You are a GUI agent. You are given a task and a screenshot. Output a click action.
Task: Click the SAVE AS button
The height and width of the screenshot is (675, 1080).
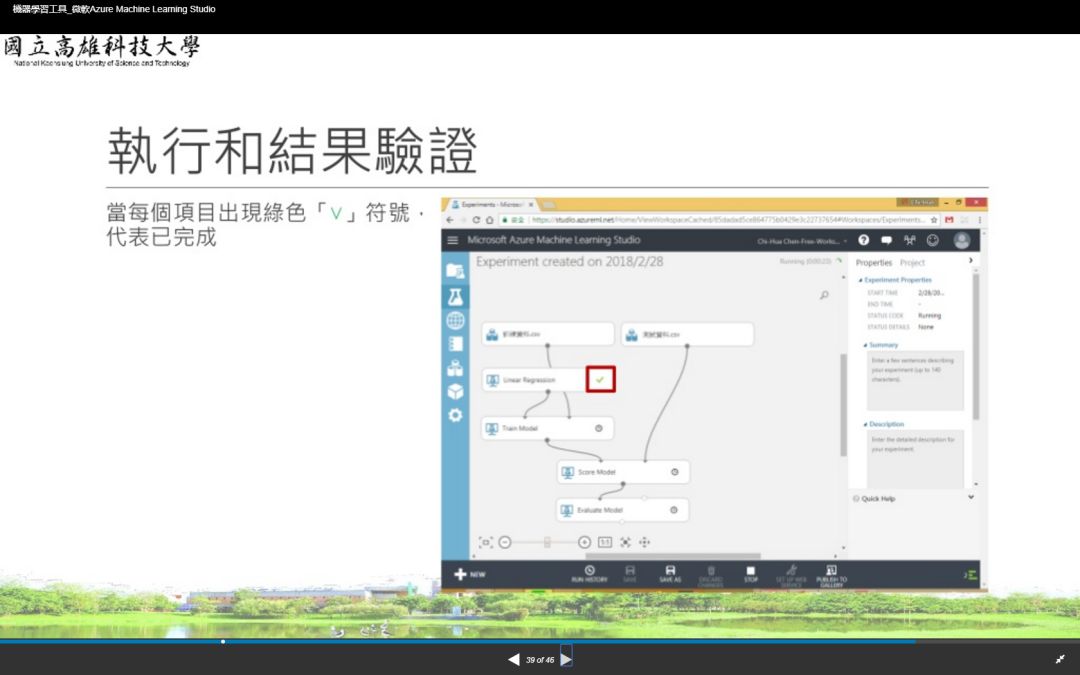(x=670, y=574)
